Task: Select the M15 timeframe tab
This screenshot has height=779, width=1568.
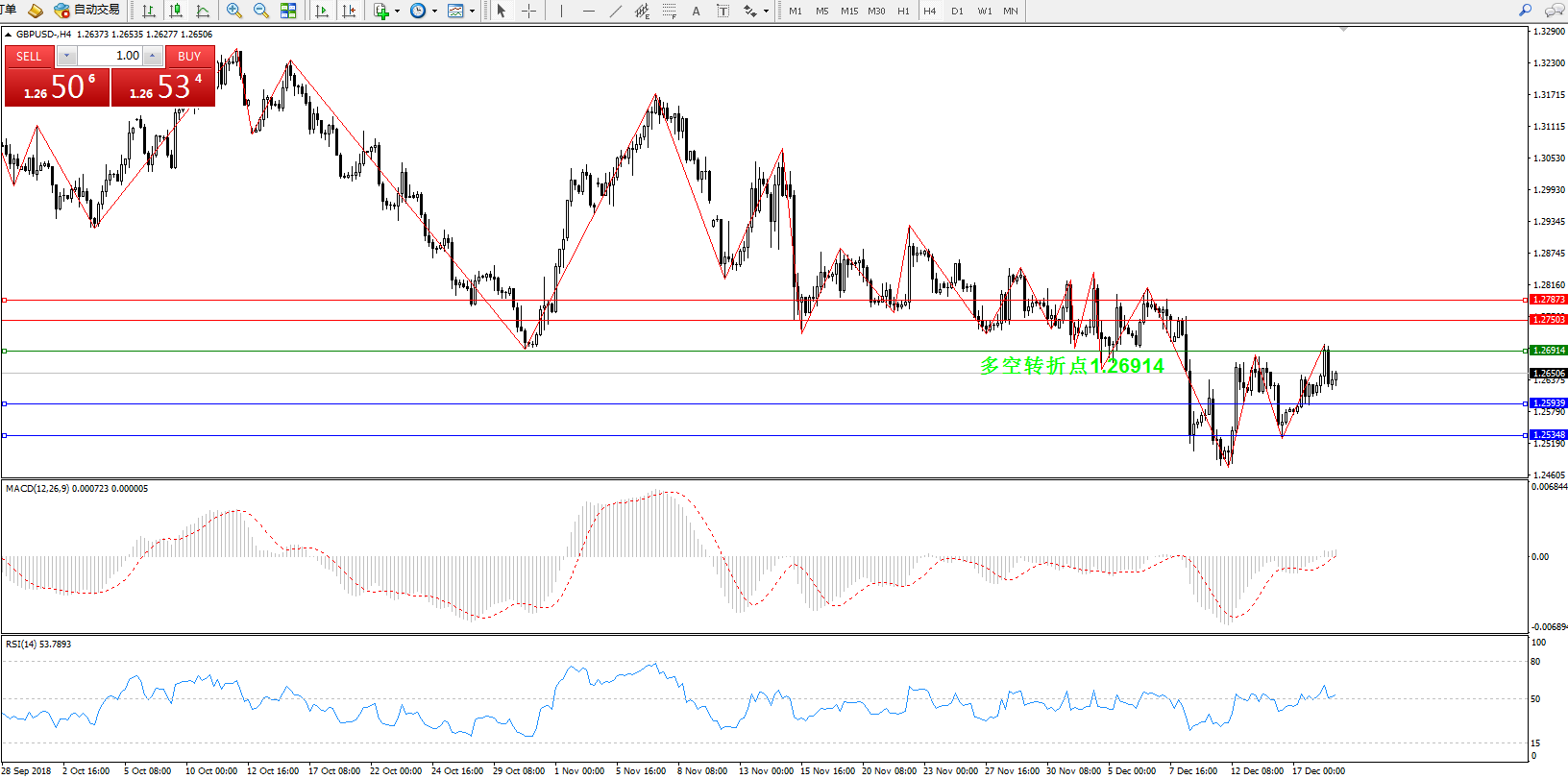Action: coord(849,11)
